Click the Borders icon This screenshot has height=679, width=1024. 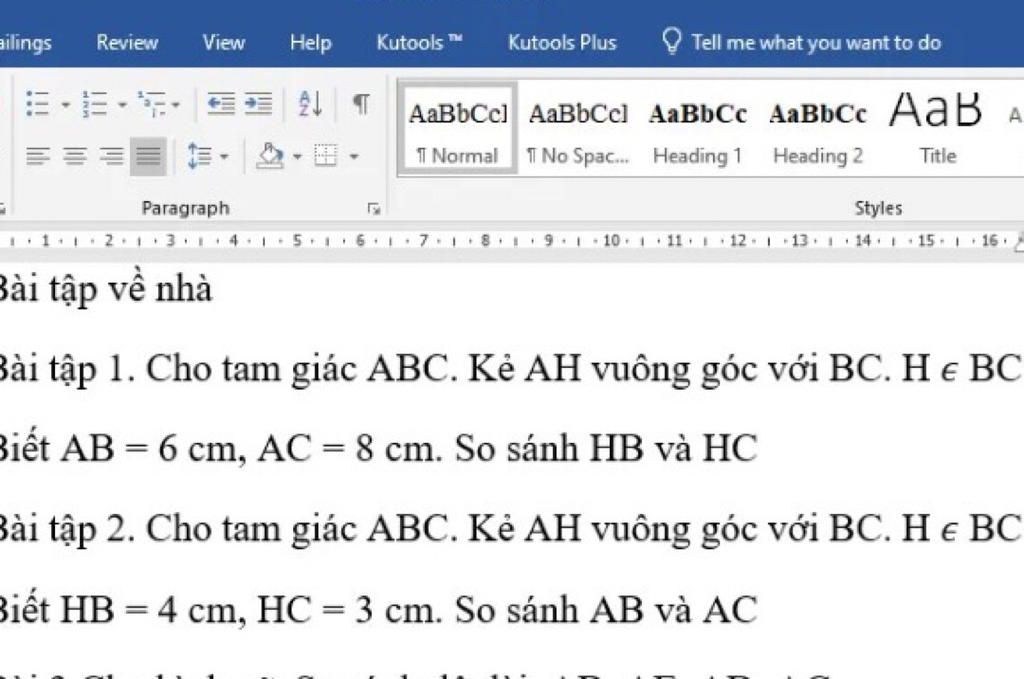325,155
